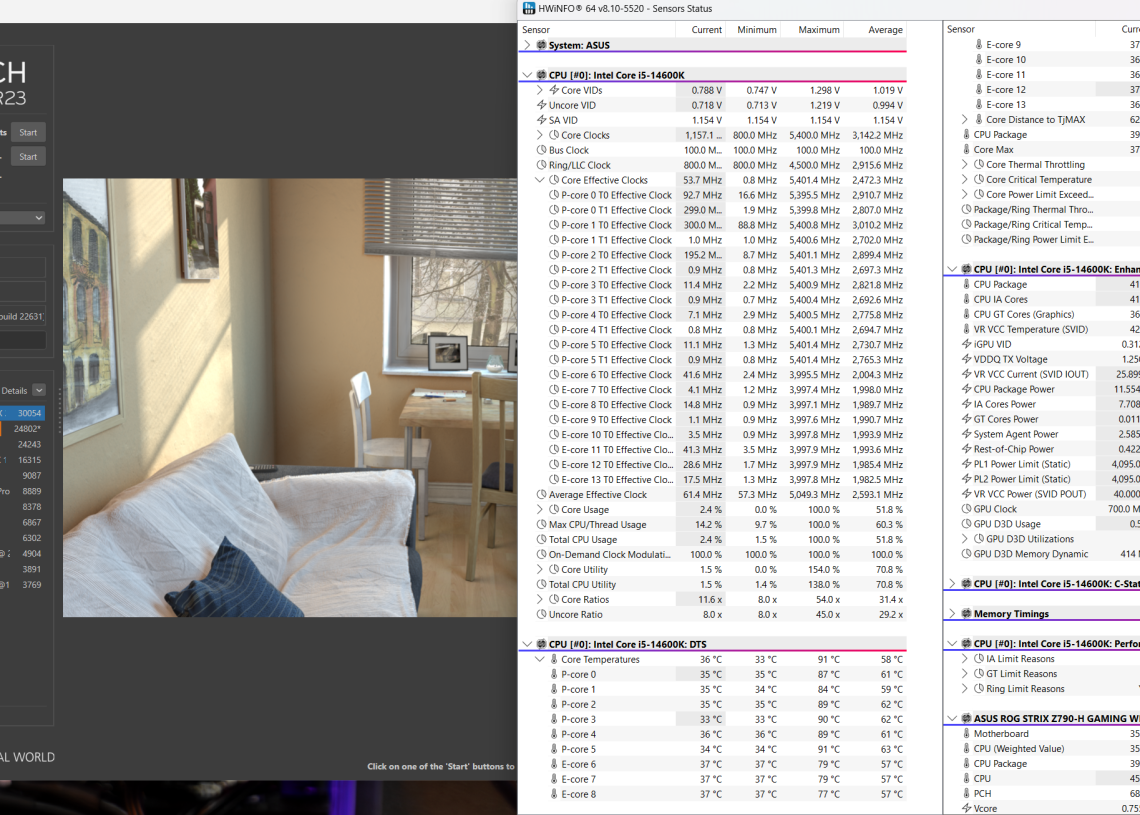
Task: Collapse the ASUS ROG STRIX Z790-H GAMING group
Action: coord(952,718)
